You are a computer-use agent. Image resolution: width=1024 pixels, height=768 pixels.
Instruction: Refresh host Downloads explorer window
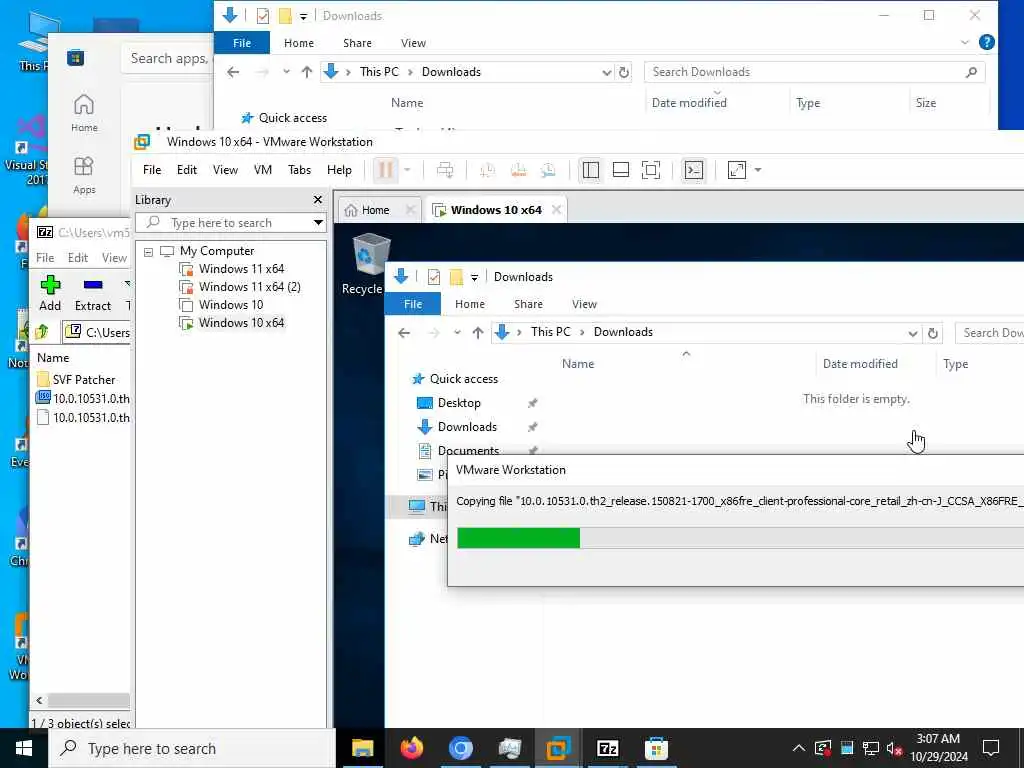[x=624, y=72]
